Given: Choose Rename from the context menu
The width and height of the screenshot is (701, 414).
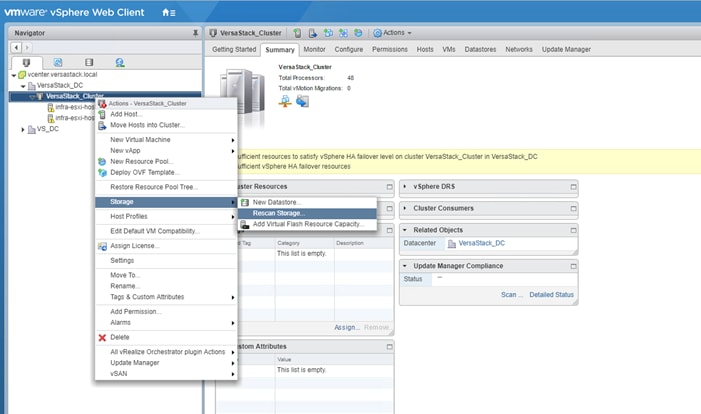Looking at the screenshot, I should [x=166, y=286].
